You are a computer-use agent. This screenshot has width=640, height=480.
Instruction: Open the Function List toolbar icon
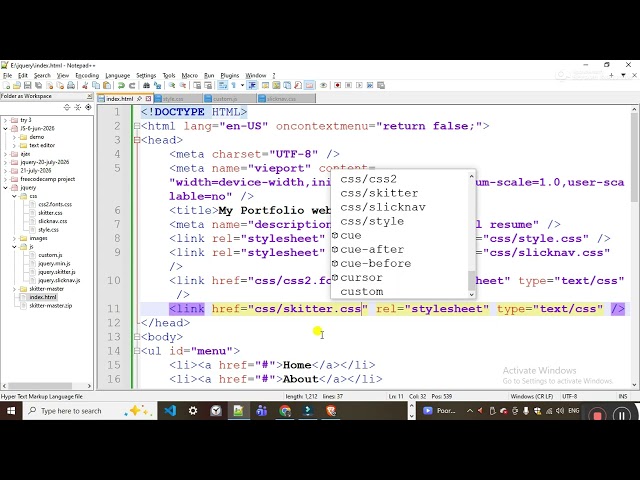pyautogui.click(x=298, y=85)
